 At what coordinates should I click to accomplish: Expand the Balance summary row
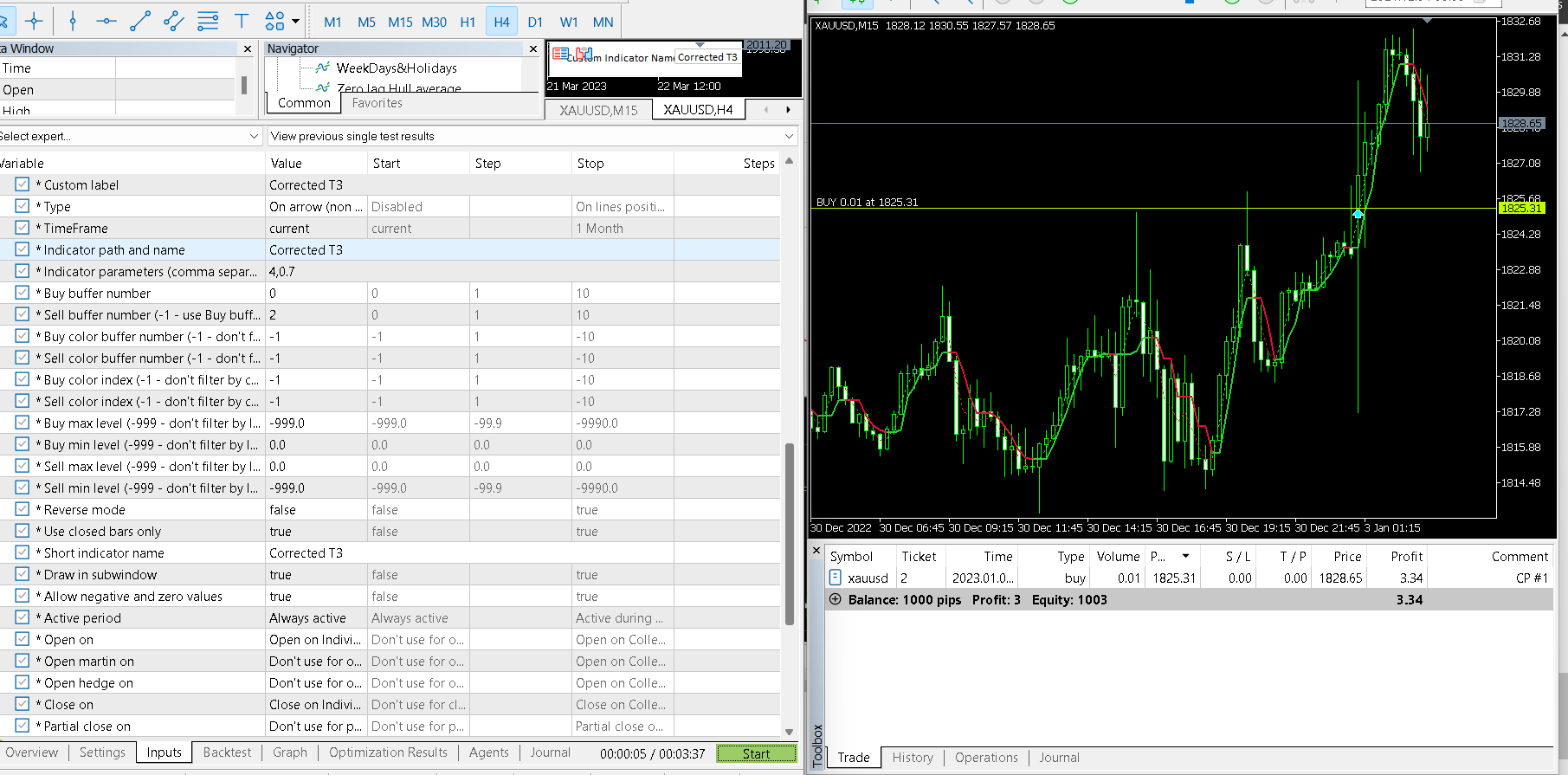(835, 599)
